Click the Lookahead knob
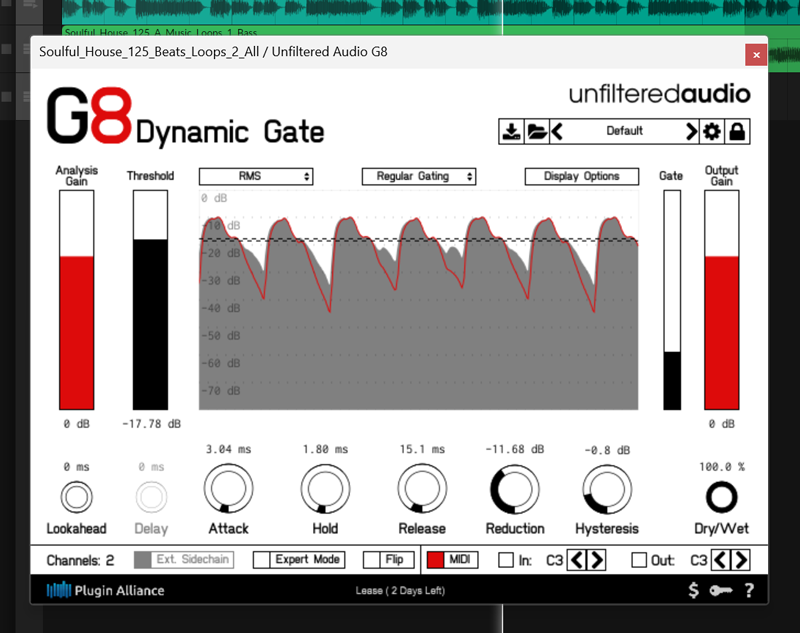800x633 pixels. [77, 497]
